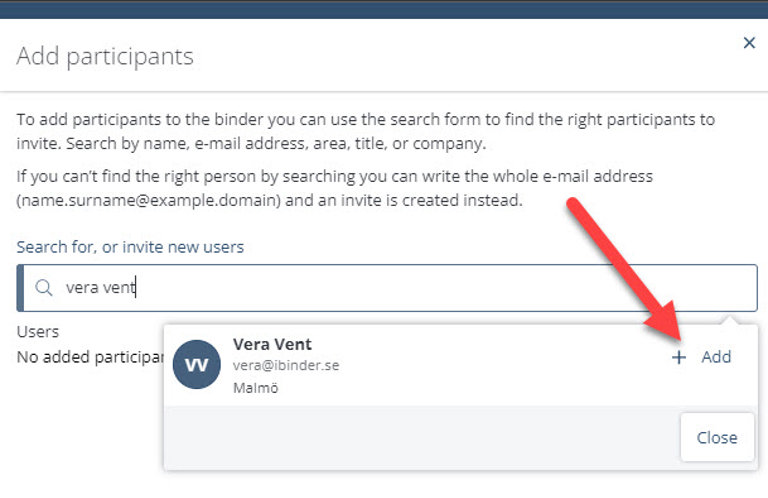Click the "Add participants" dialog heading
This screenshot has width=768, height=498.
pyautogui.click(x=105, y=56)
